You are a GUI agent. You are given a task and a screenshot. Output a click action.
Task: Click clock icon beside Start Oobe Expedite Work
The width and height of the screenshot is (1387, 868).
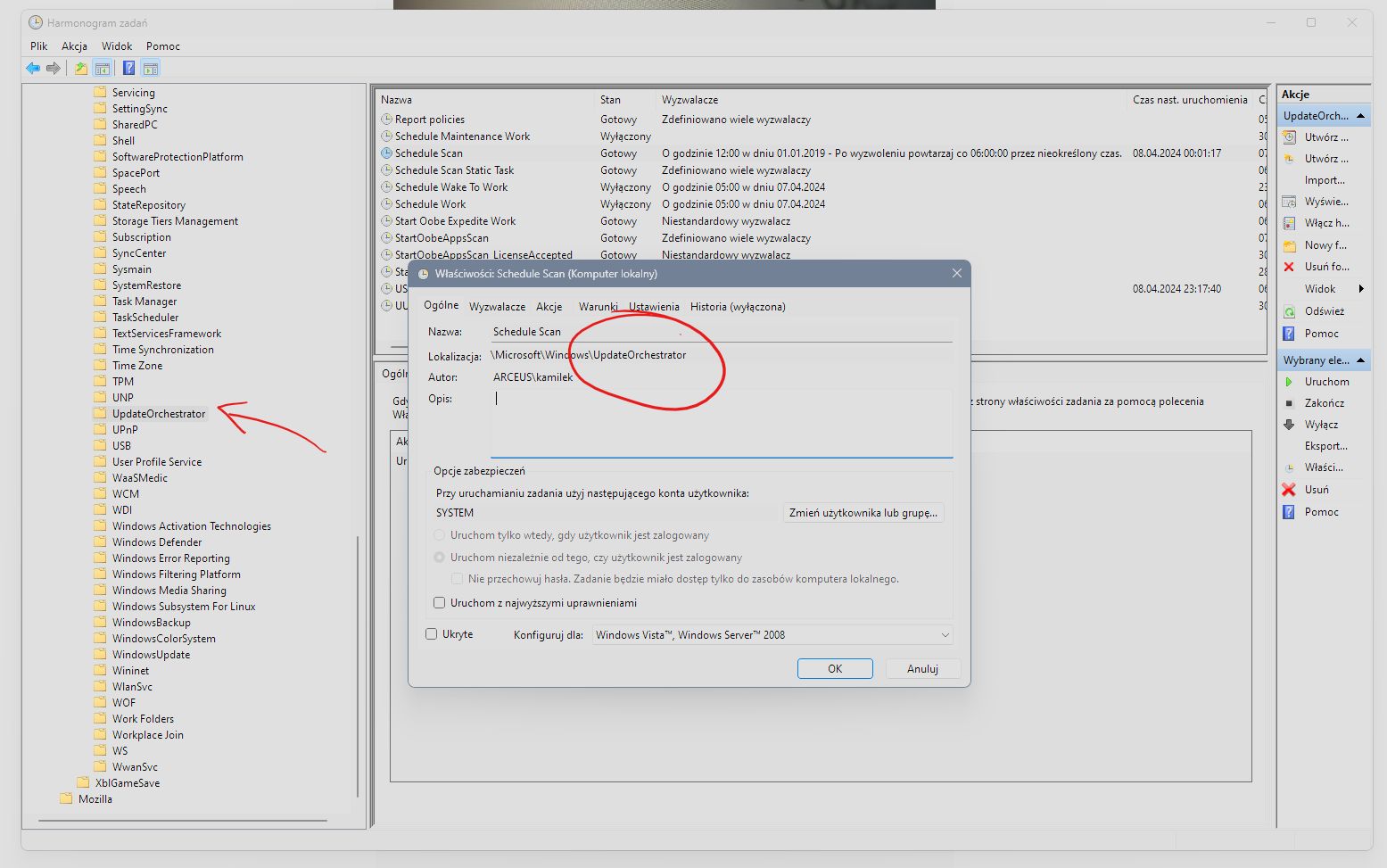(386, 221)
